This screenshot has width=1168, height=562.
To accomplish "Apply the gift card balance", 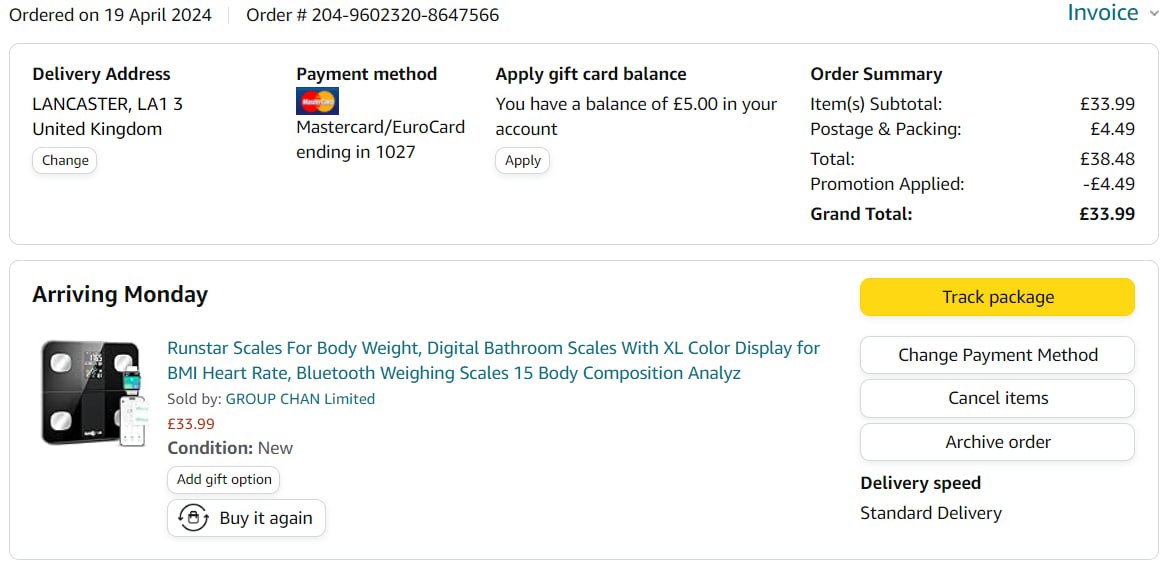I will point(522,160).
